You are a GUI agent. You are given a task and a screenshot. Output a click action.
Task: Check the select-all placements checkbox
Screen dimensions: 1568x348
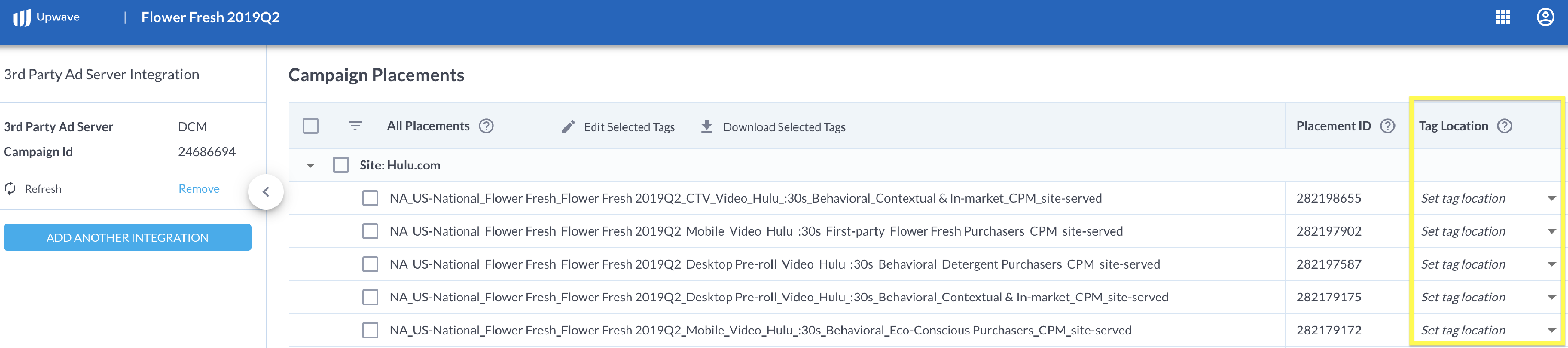tap(310, 126)
